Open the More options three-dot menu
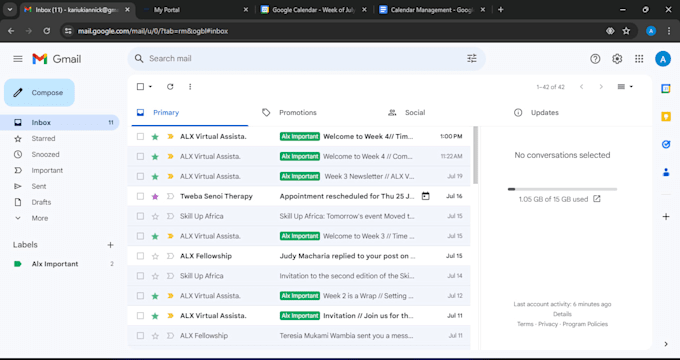Image resolution: width=680 pixels, height=360 pixels. pyautogui.click(x=190, y=87)
